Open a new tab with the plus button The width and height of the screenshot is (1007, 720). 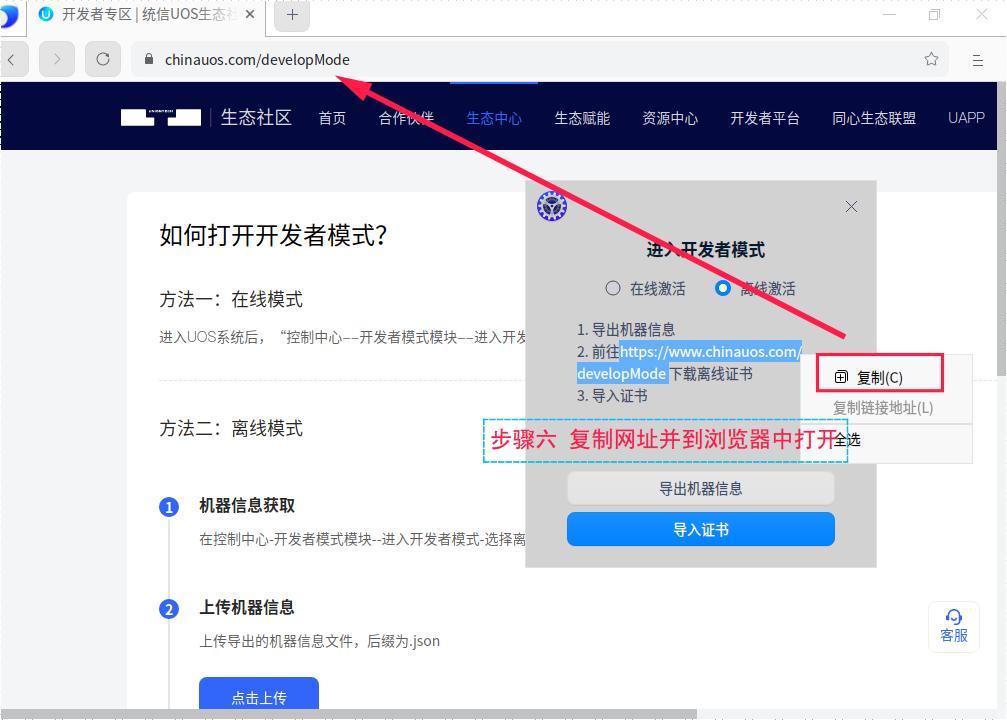(292, 15)
